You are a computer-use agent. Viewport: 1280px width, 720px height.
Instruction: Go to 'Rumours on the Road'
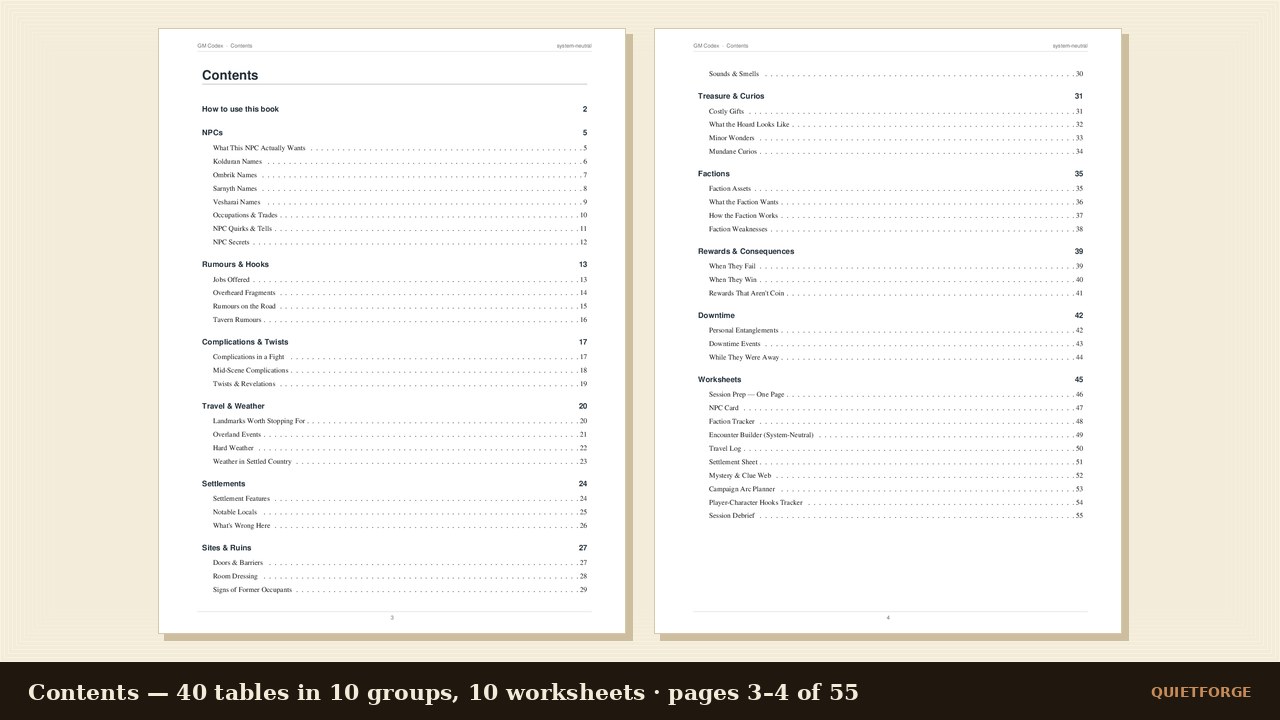(400, 307)
